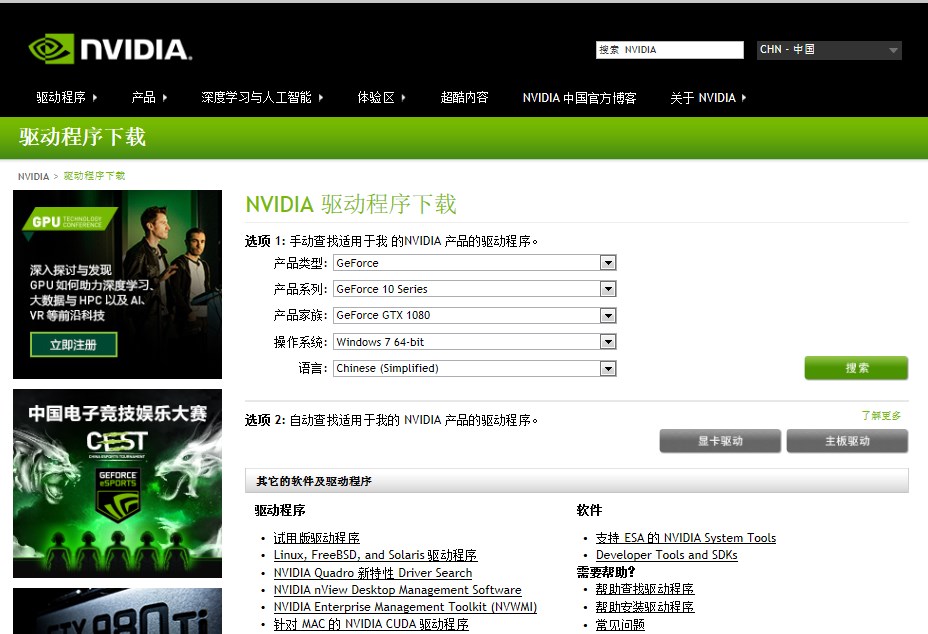Open 常见问题 link
Screen dimensions: 928x634
(x=620, y=625)
